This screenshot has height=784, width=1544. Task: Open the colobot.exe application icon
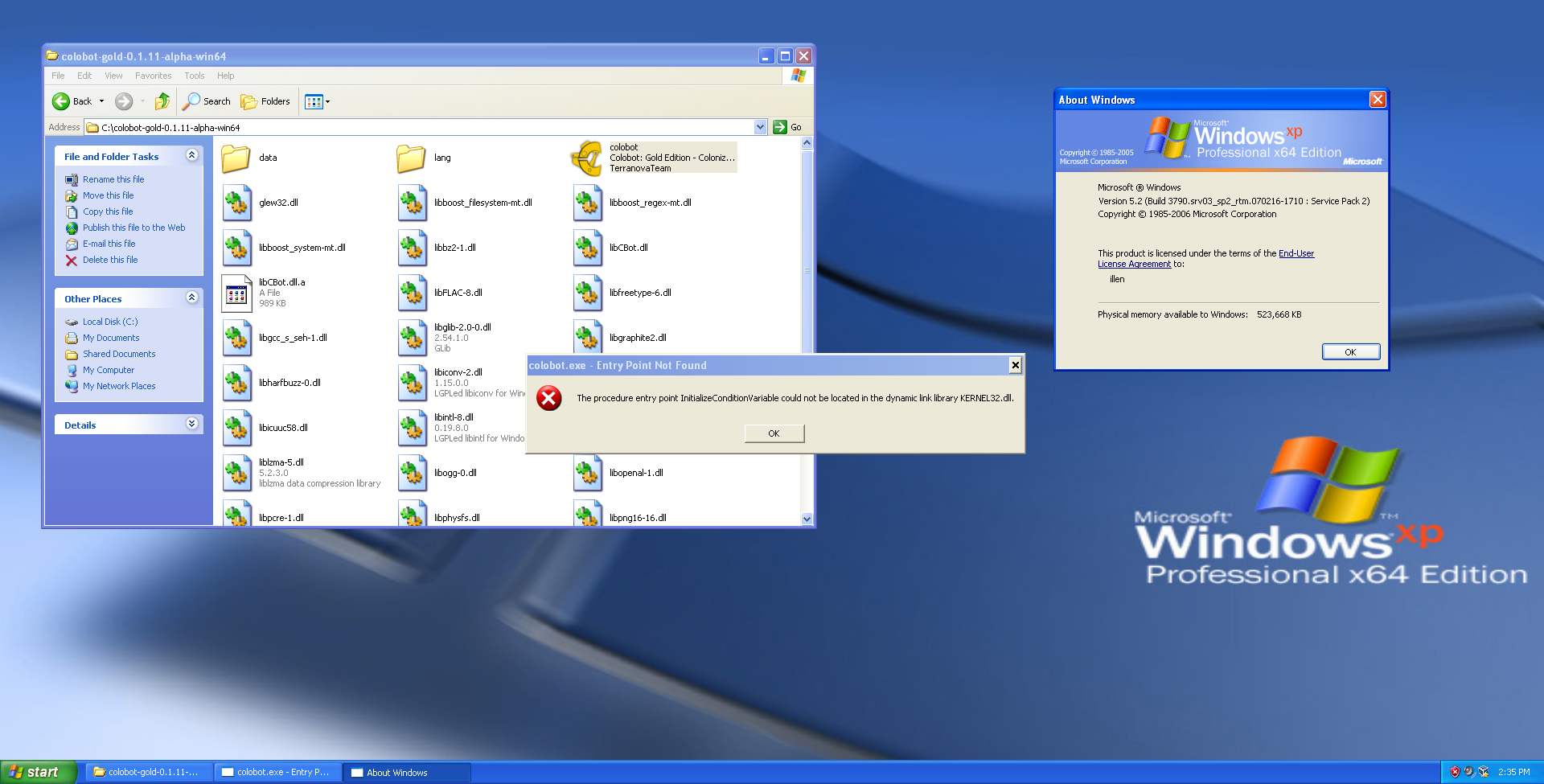coord(585,158)
